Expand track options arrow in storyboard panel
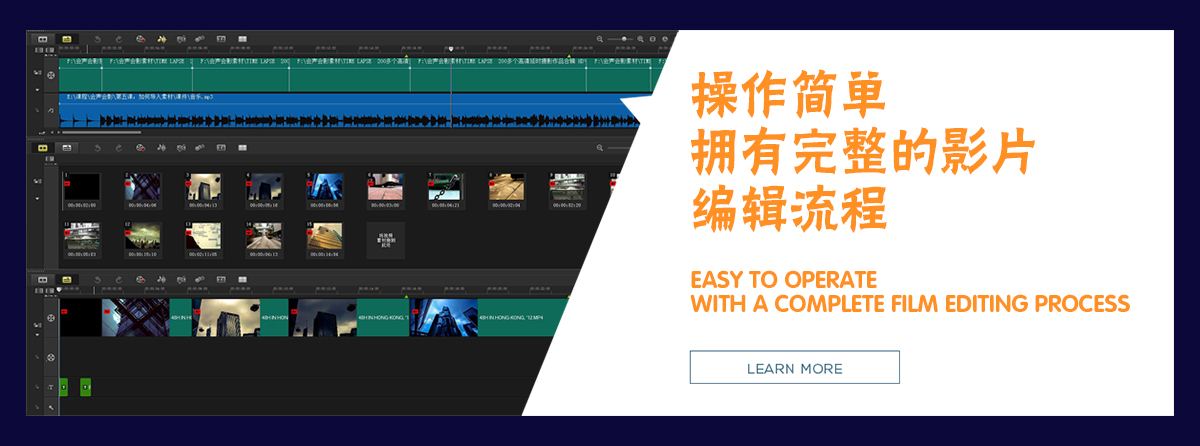This screenshot has width=1200, height=446. (38, 198)
